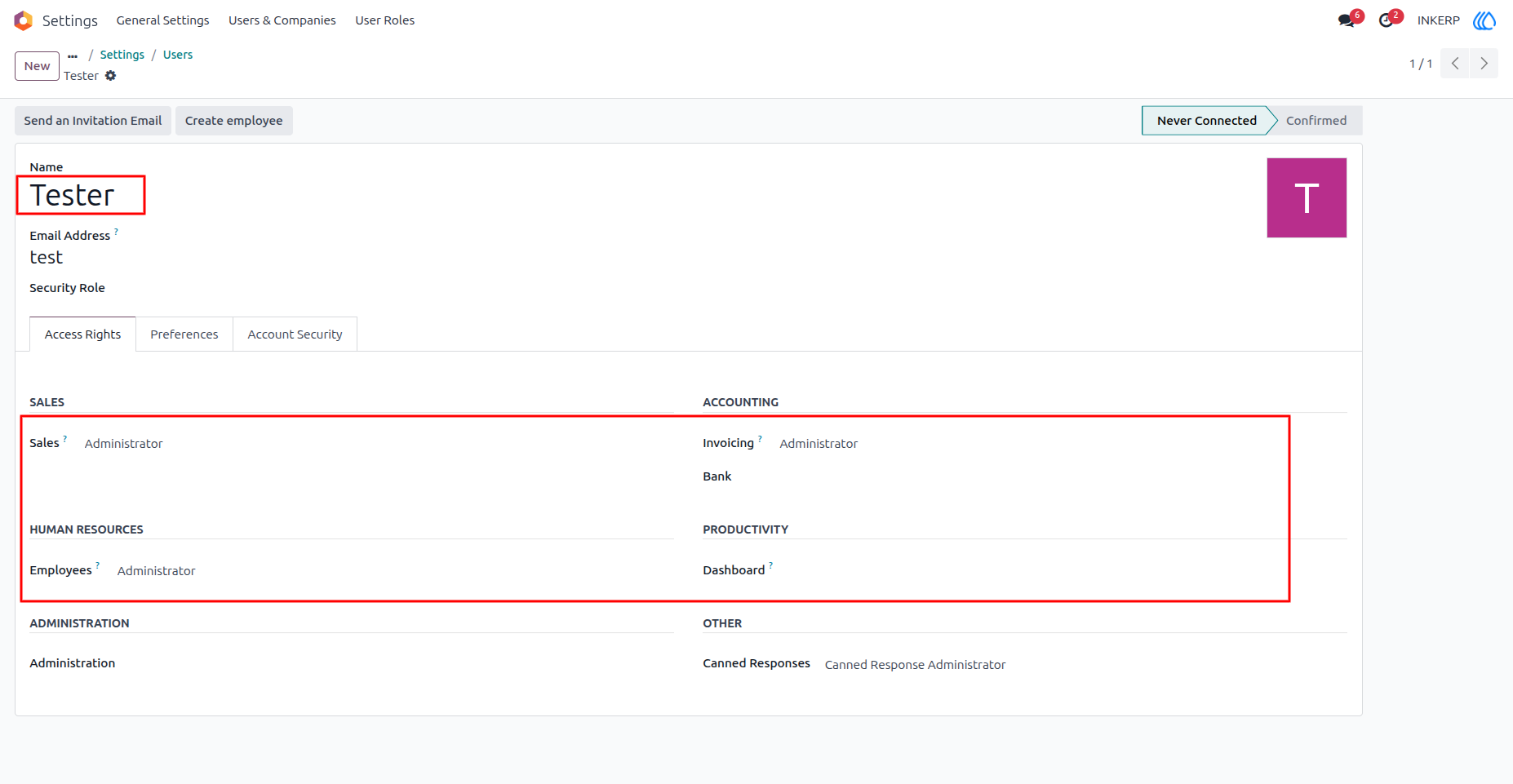This screenshot has width=1513, height=784.
Task: Go to next record arrow
Action: (x=1484, y=64)
